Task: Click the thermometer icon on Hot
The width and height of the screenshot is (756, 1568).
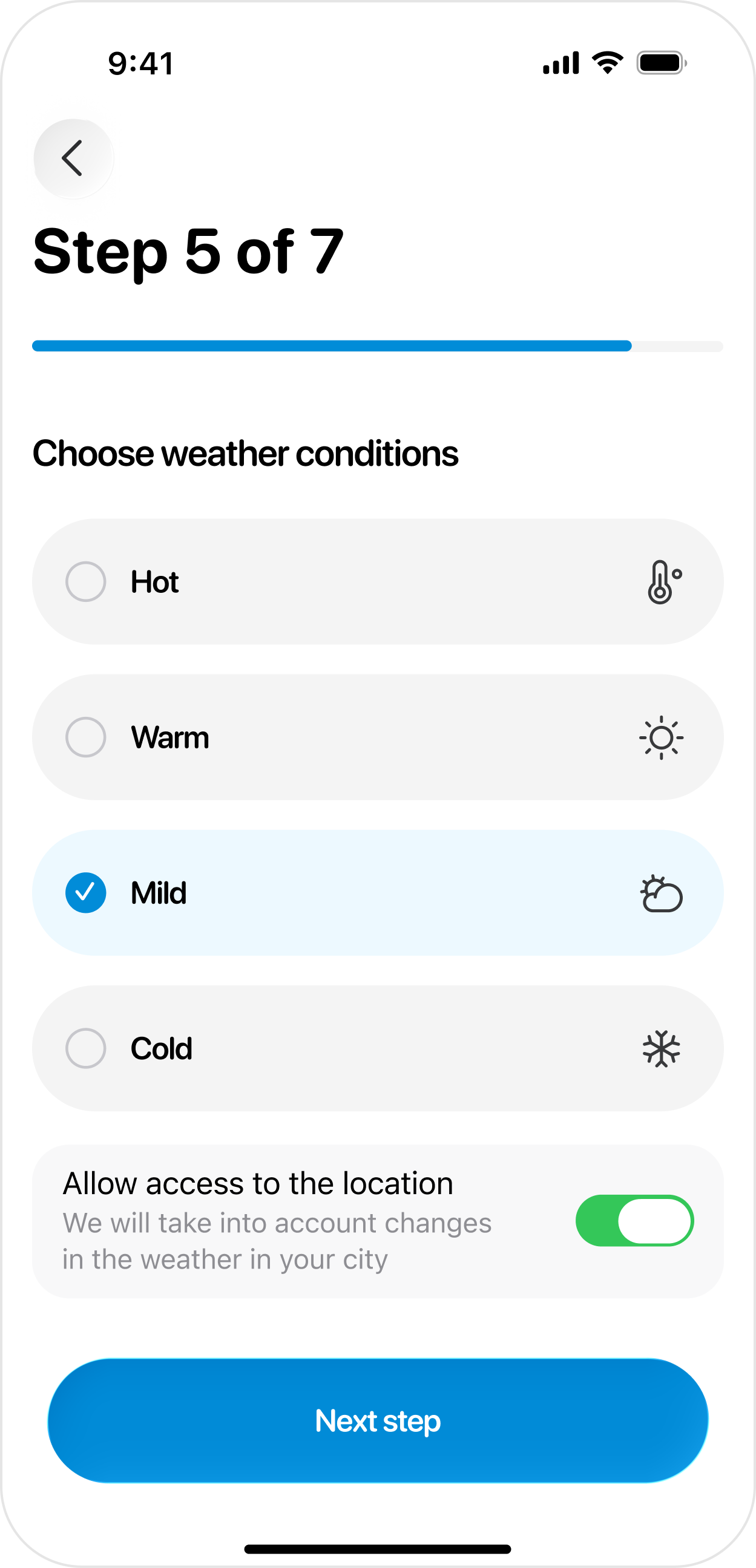Action: pyautogui.click(x=663, y=582)
